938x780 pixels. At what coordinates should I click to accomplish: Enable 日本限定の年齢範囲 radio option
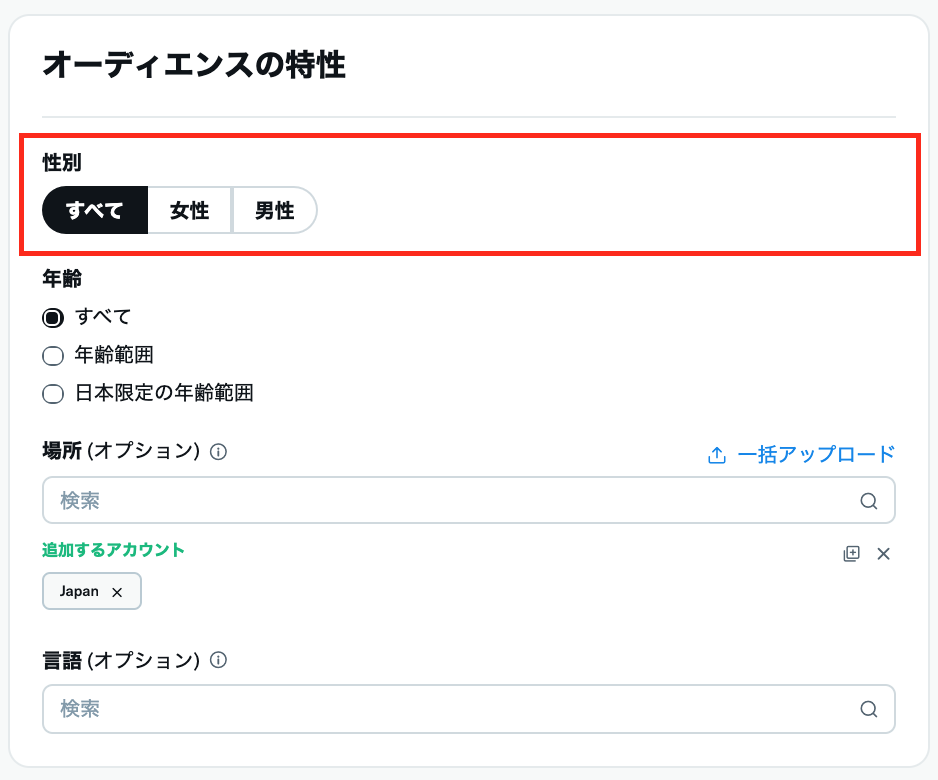(x=53, y=394)
